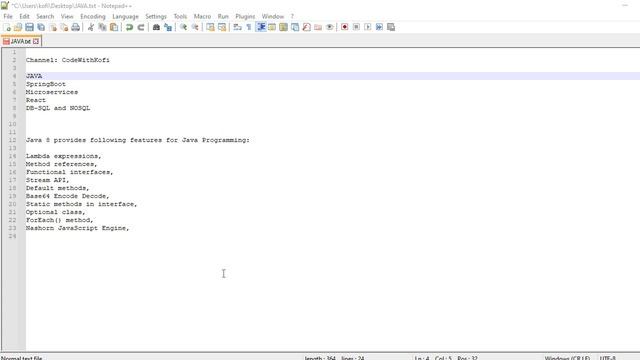Image resolution: width=640 pixels, height=360 pixels.
Task: Click line number 24 in the margin
Action: point(13,236)
